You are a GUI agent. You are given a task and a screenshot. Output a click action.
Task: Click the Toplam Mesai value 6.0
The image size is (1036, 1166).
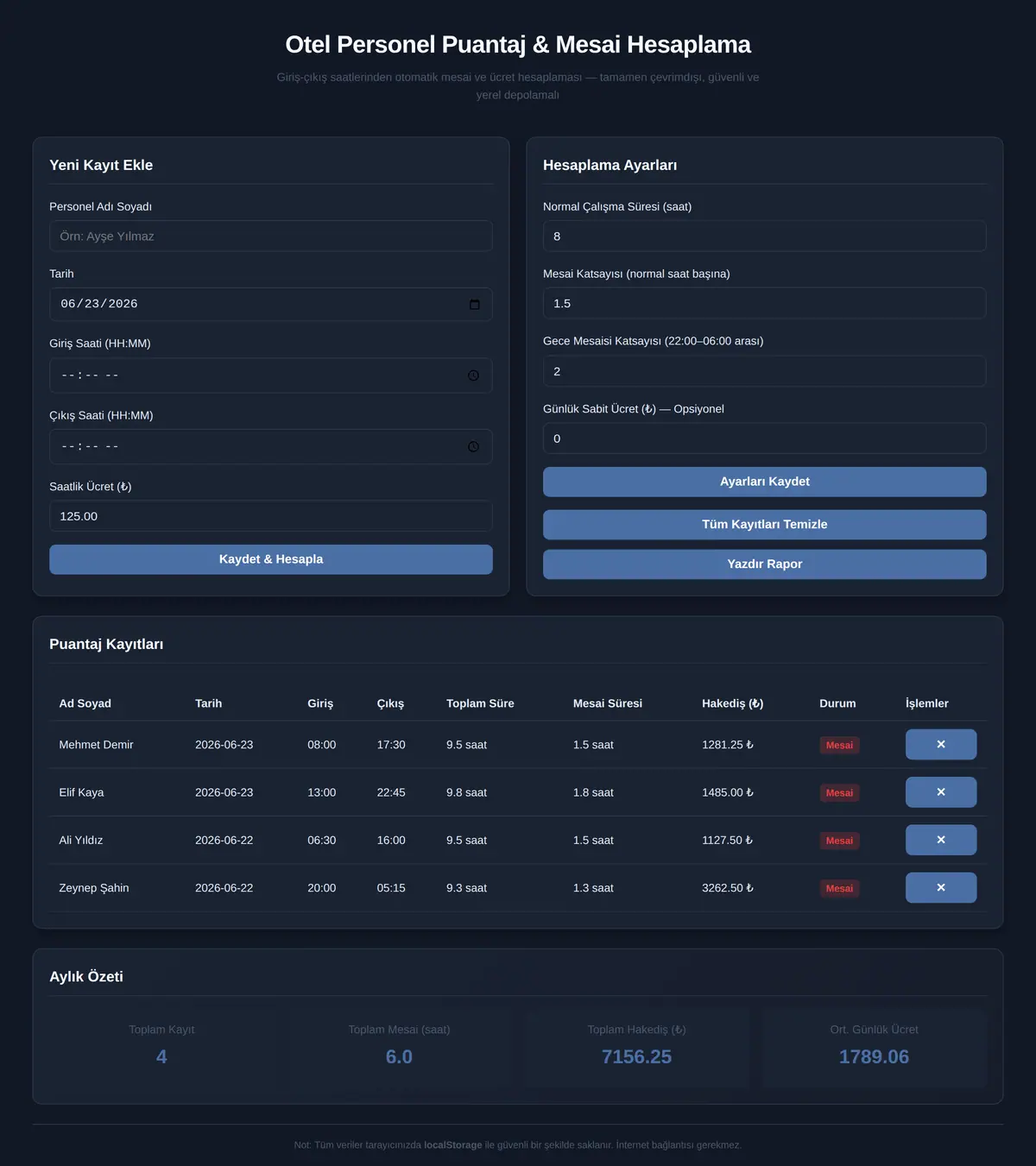pyautogui.click(x=399, y=1057)
